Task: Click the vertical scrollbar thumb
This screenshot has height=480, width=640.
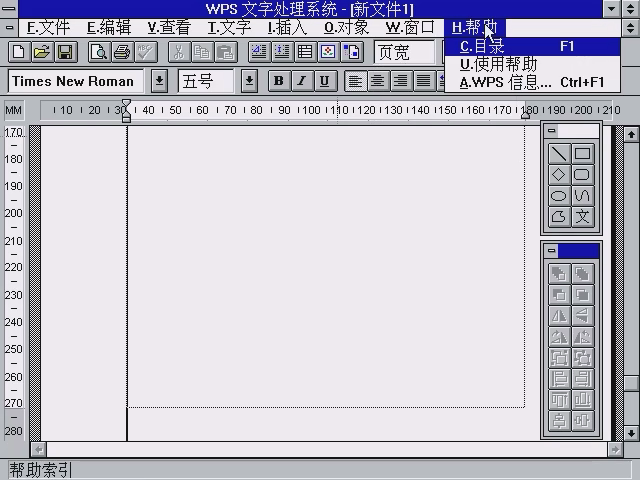Action: pyautogui.click(x=631, y=383)
